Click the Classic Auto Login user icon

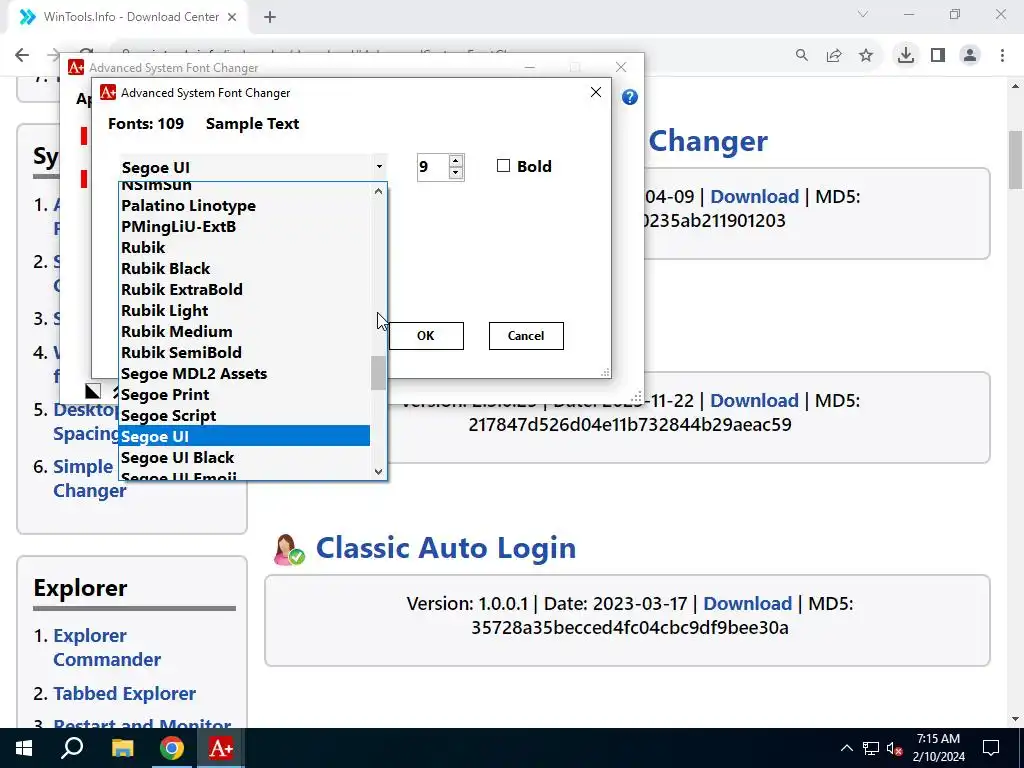click(x=289, y=549)
